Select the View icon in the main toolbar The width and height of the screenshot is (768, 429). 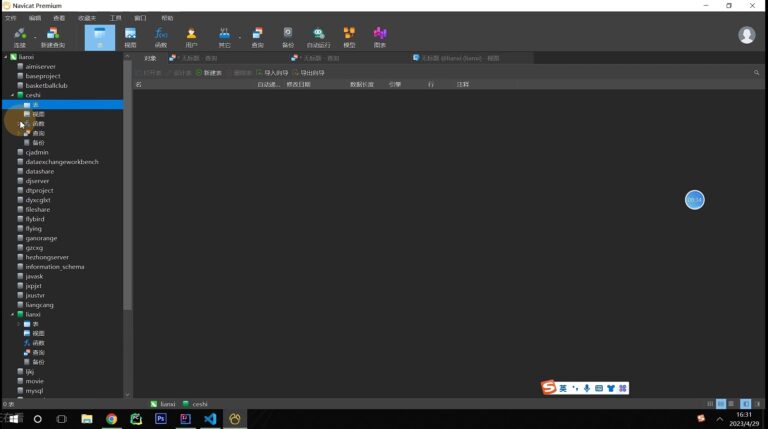click(x=130, y=38)
